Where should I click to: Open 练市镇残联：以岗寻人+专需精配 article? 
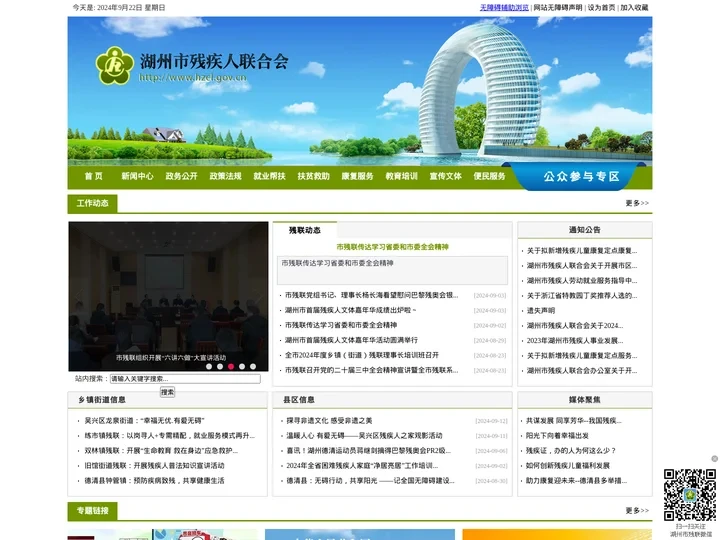click(x=169, y=436)
